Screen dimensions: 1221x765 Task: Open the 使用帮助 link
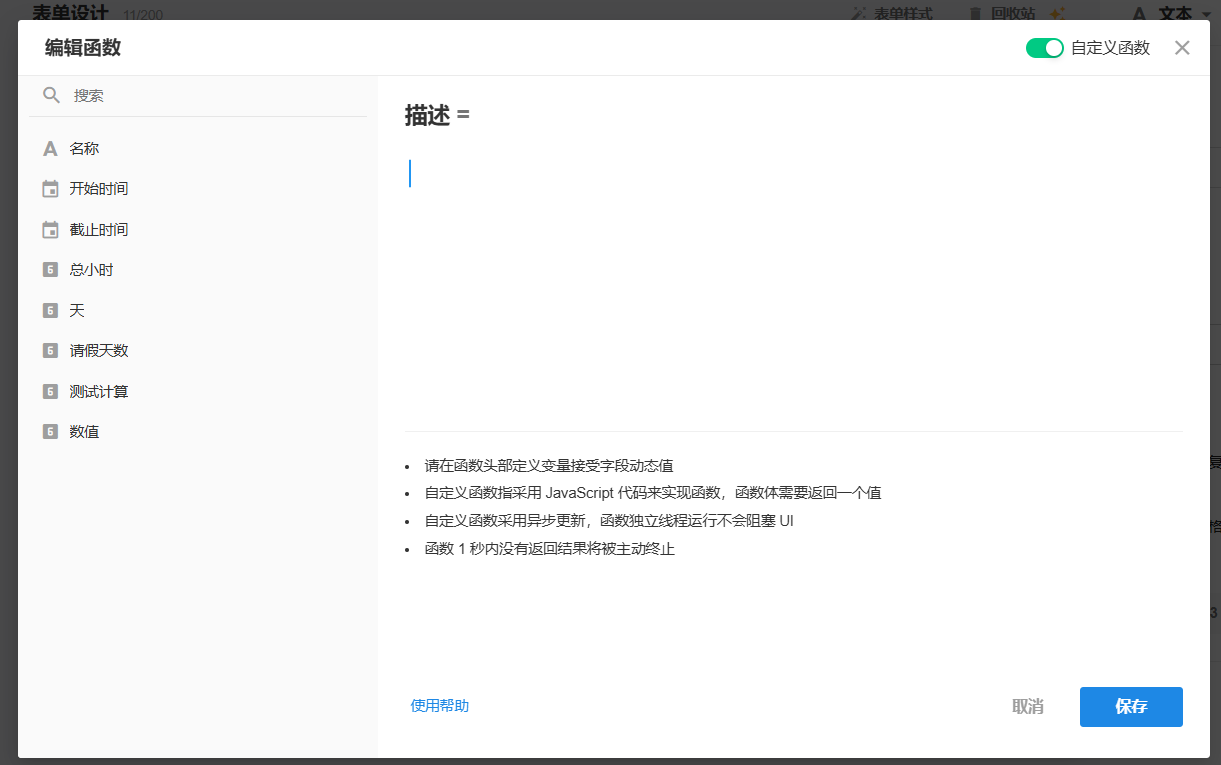click(x=439, y=706)
